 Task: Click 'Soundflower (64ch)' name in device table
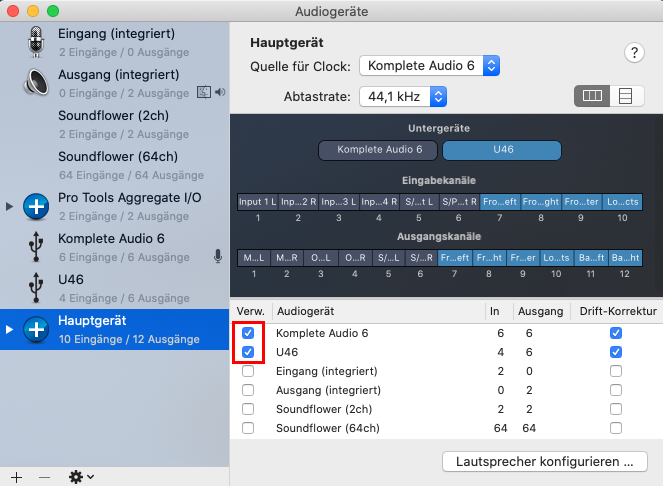coord(328,428)
